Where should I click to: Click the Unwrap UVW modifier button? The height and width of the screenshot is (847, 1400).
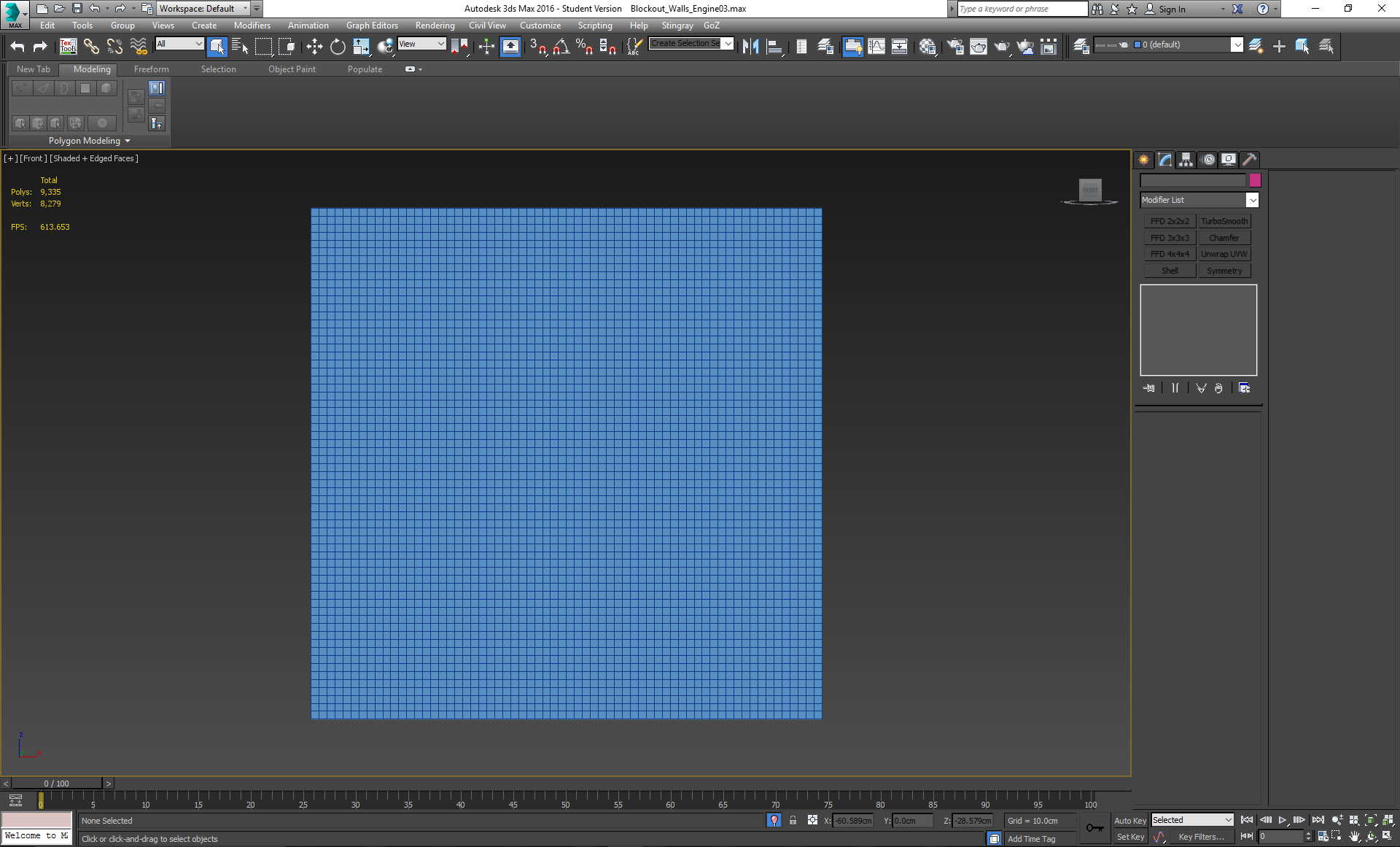pos(1224,254)
